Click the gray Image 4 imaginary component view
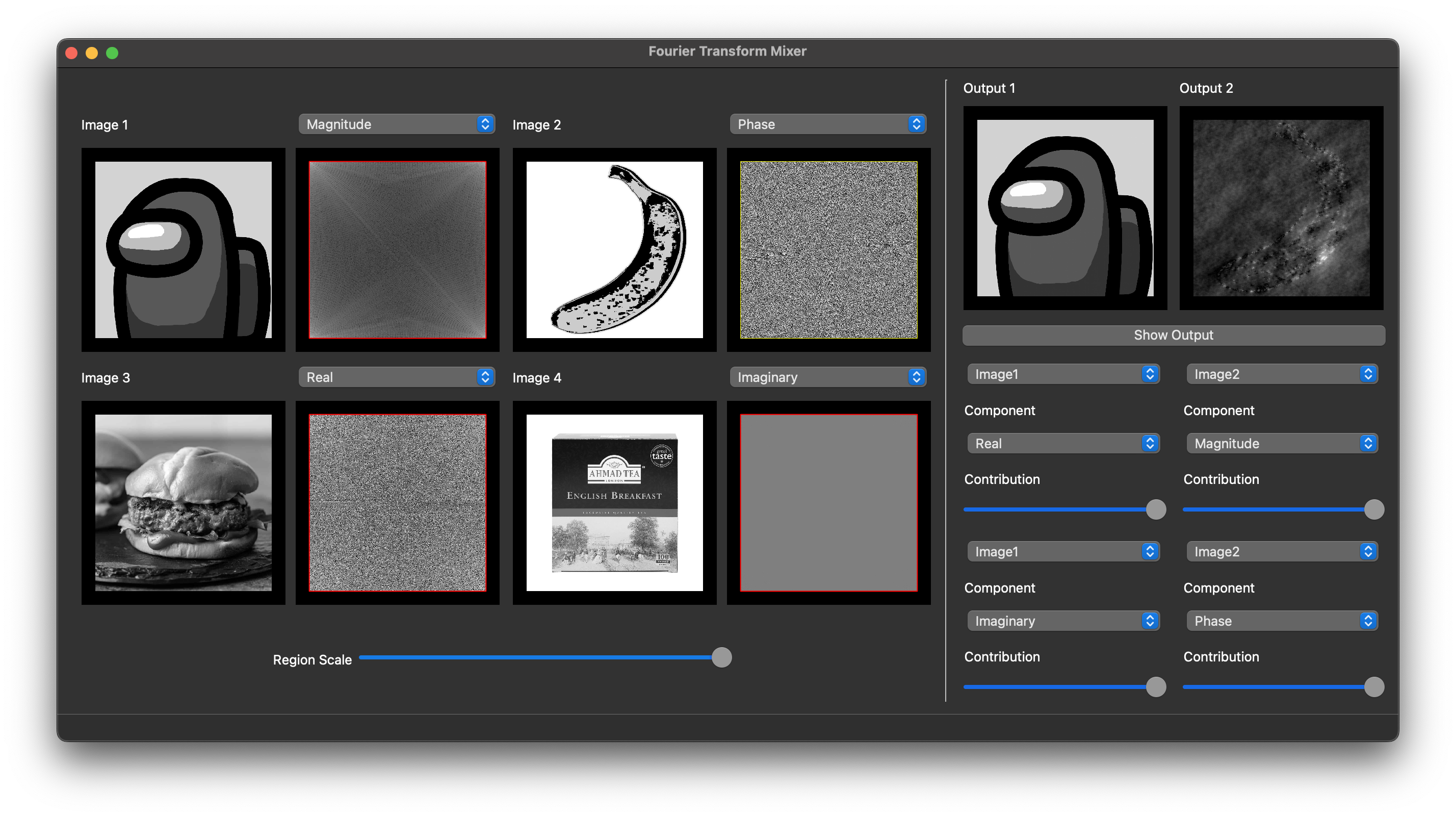1456x817 pixels. coord(828,503)
